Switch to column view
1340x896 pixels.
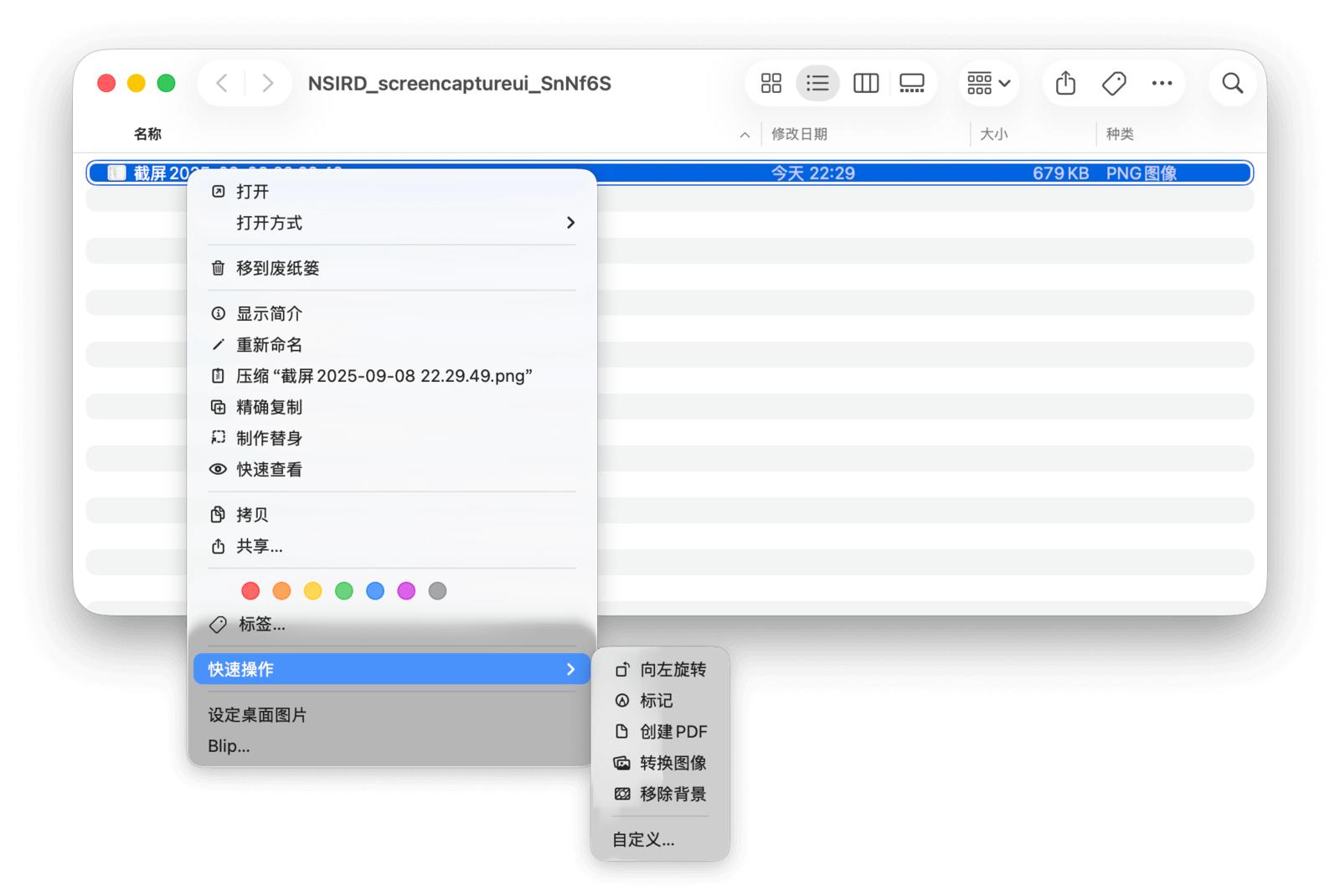(865, 83)
